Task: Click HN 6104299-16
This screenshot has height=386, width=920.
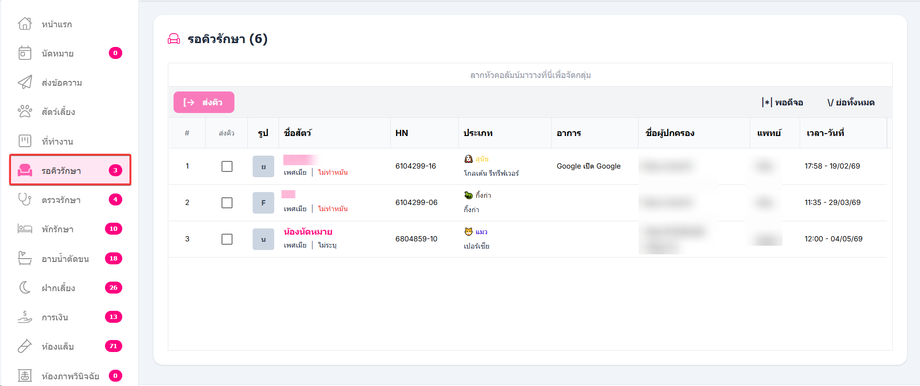Action: [416, 167]
